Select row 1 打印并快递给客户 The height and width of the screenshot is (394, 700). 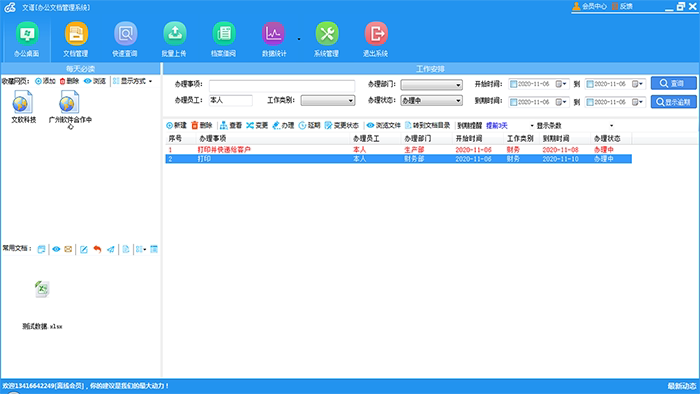click(398, 150)
